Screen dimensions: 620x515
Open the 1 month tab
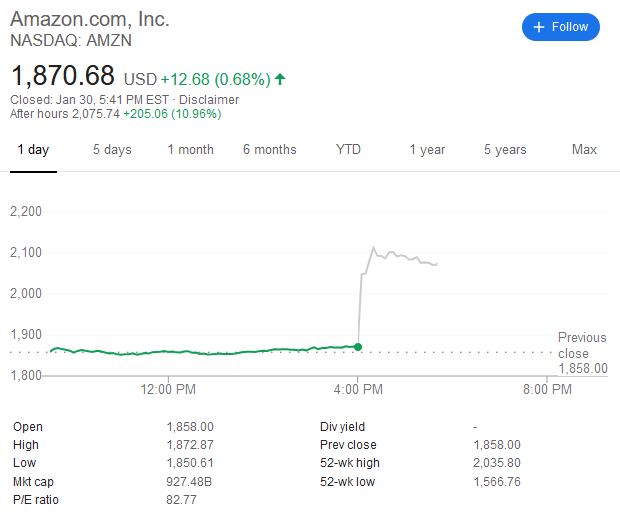point(190,150)
